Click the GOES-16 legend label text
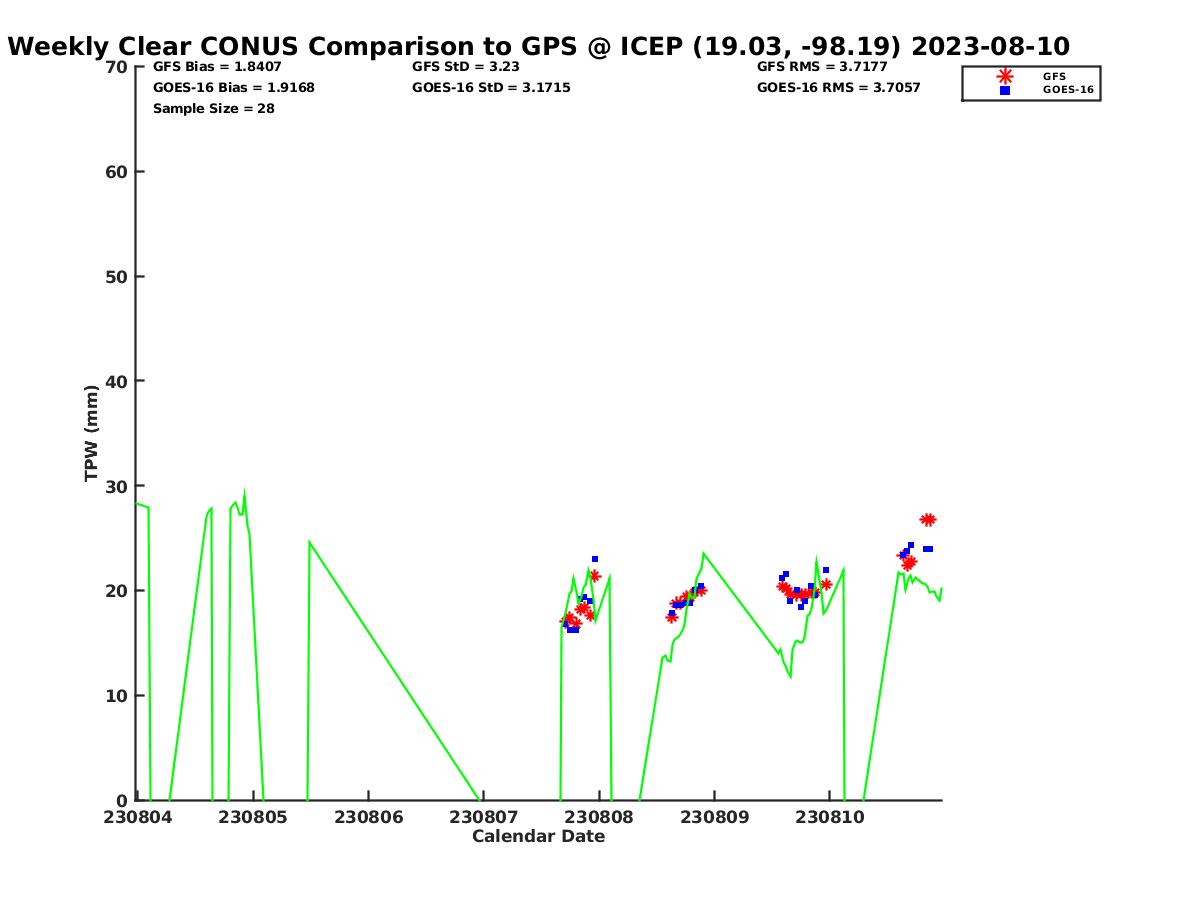Screen dimensions: 1200x900 click(x=1068, y=90)
